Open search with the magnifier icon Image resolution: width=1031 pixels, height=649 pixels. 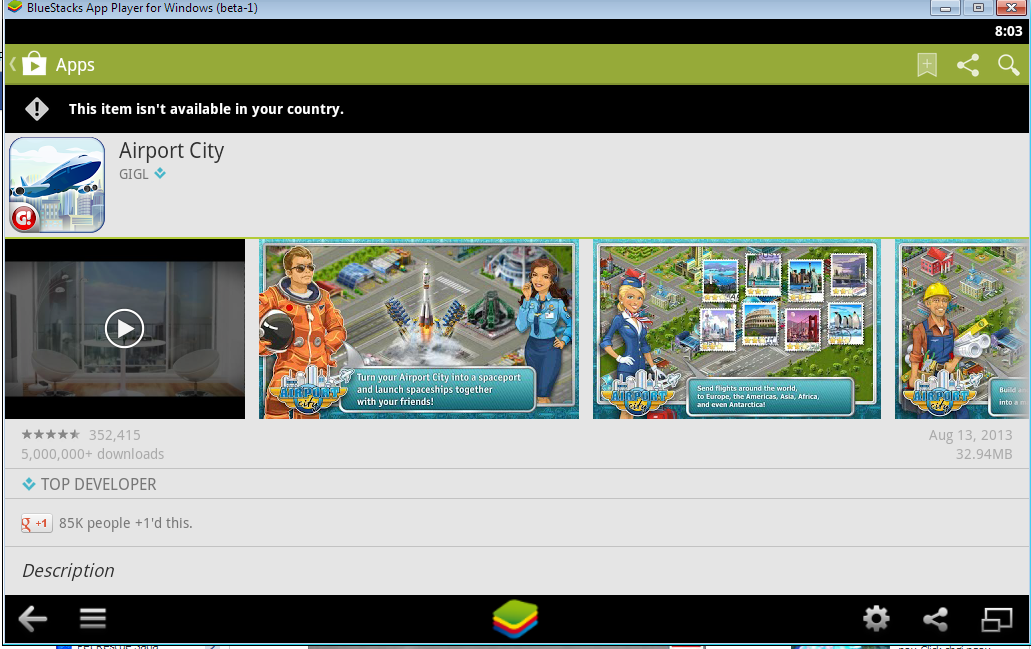click(x=1008, y=65)
